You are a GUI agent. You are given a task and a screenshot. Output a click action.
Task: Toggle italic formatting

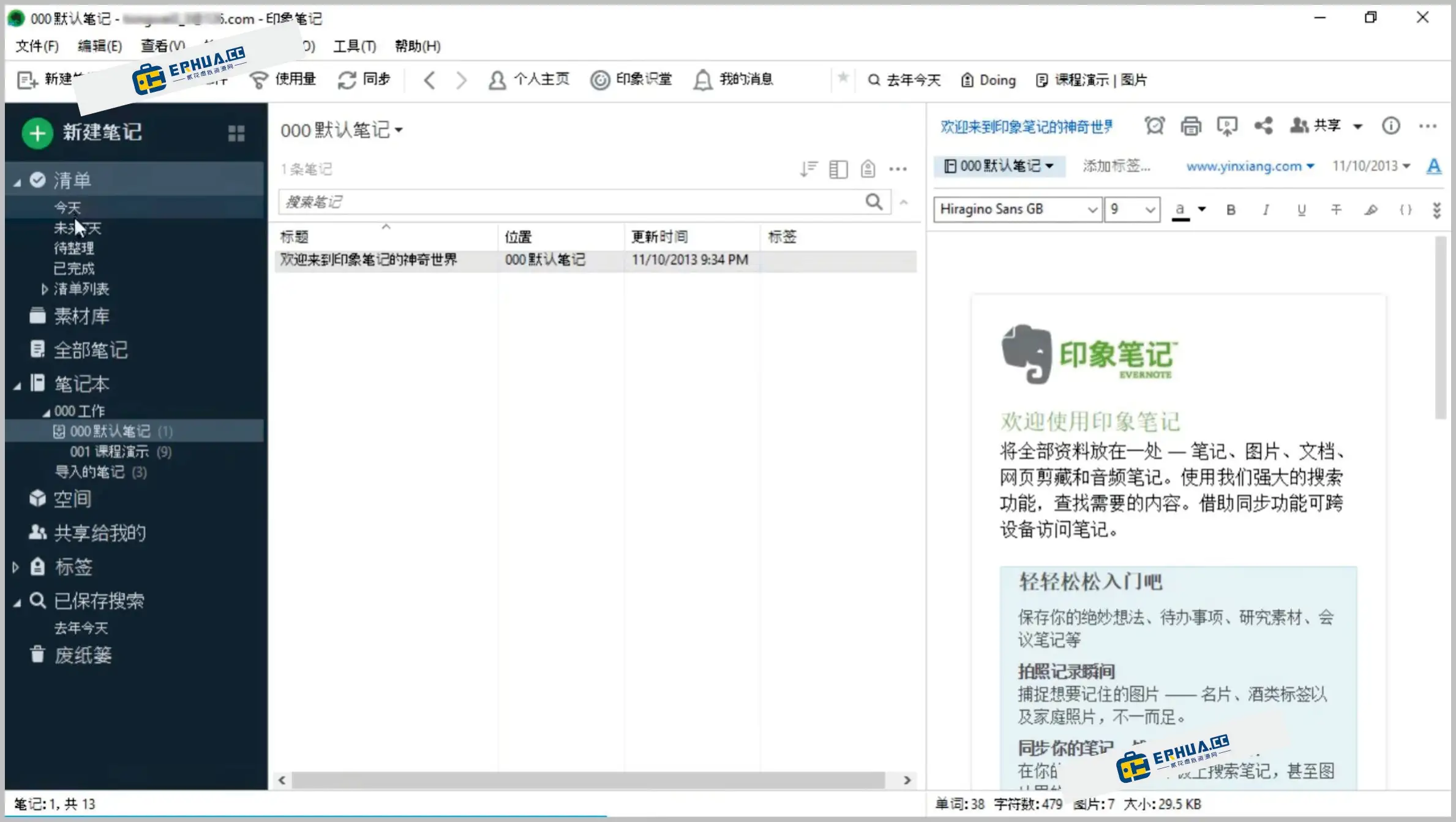pyautogui.click(x=1266, y=210)
